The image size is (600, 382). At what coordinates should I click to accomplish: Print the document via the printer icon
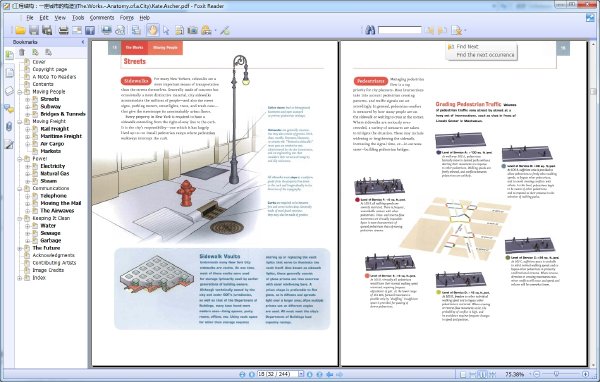click(x=64, y=30)
